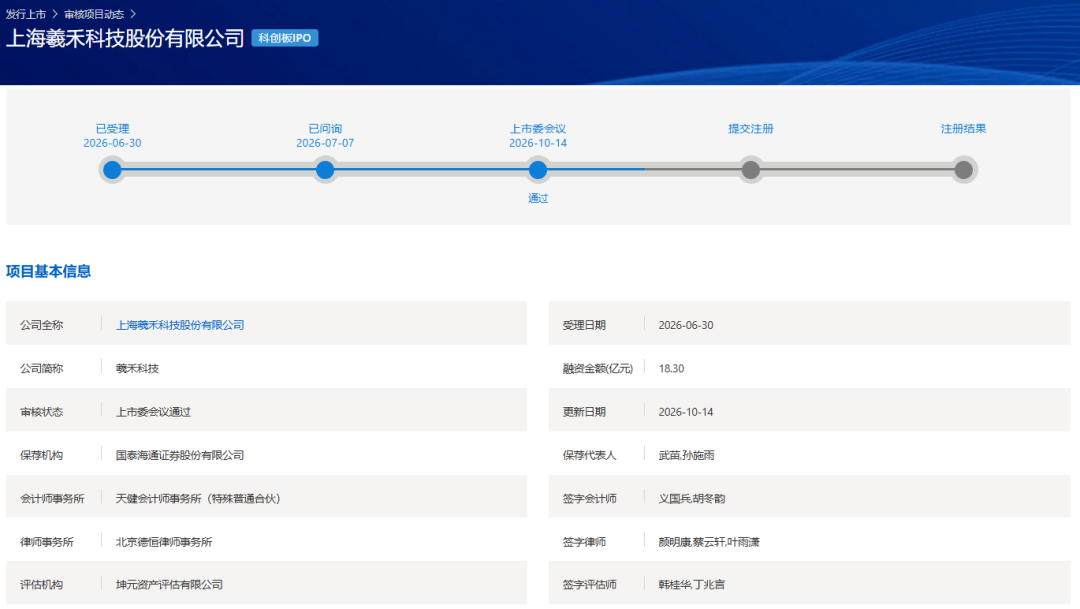The height and width of the screenshot is (609, 1080).
Task: Click the names listed beside 保荐代表人
Action: [x=687, y=455]
